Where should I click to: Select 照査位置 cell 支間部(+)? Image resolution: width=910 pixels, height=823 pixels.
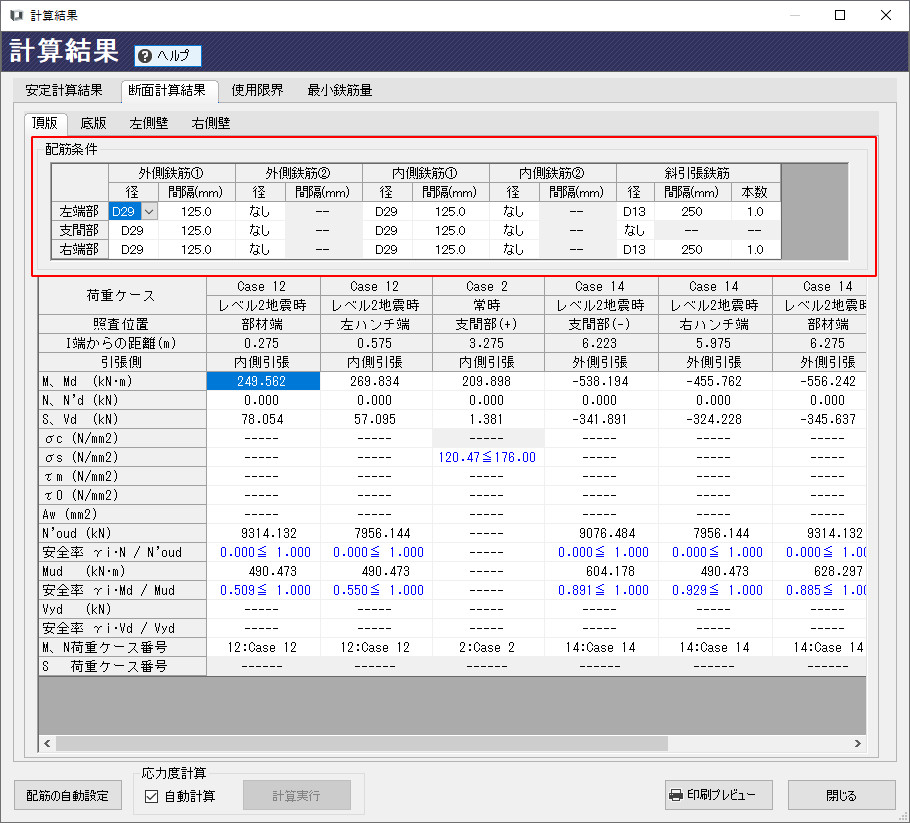[488, 324]
